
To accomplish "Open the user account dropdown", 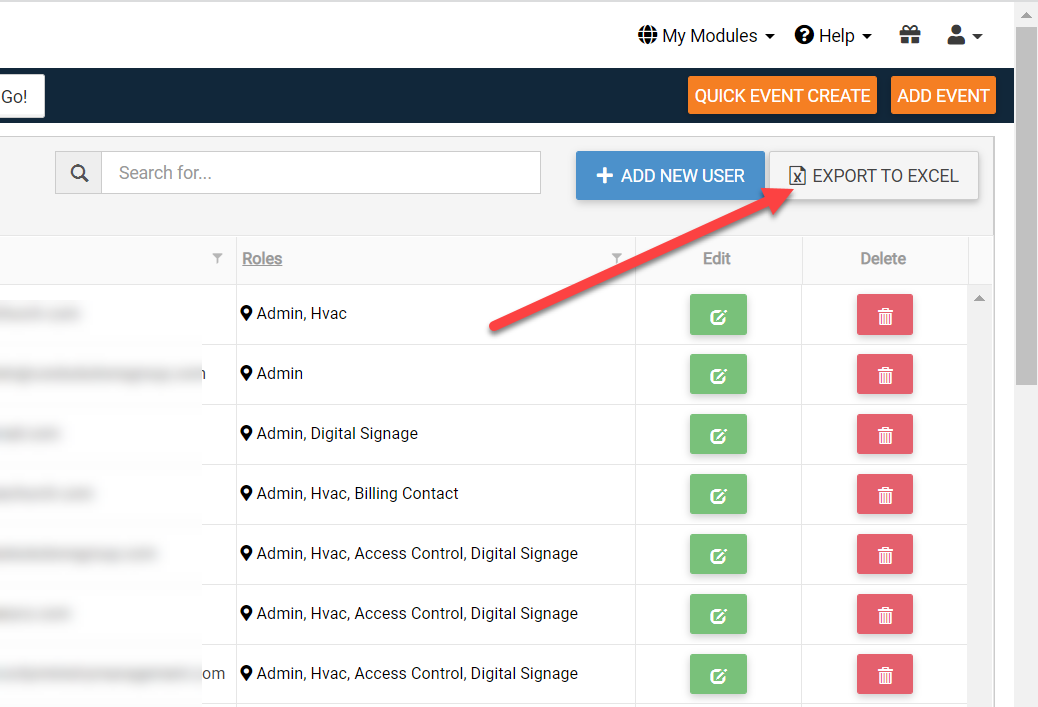I will pos(964,36).
